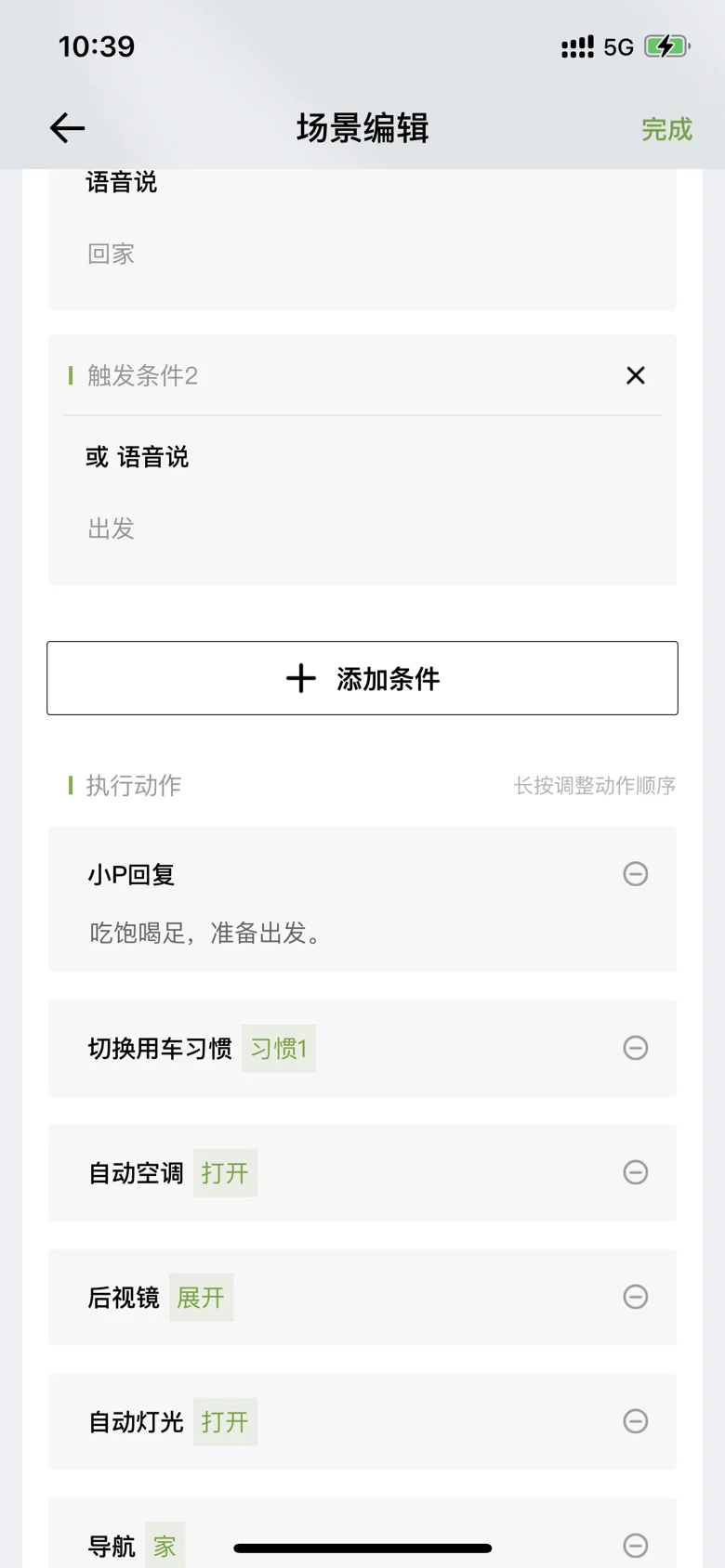The height and width of the screenshot is (1568, 725).
Task: Open the 或 语音说 condition type
Action: 138,457
